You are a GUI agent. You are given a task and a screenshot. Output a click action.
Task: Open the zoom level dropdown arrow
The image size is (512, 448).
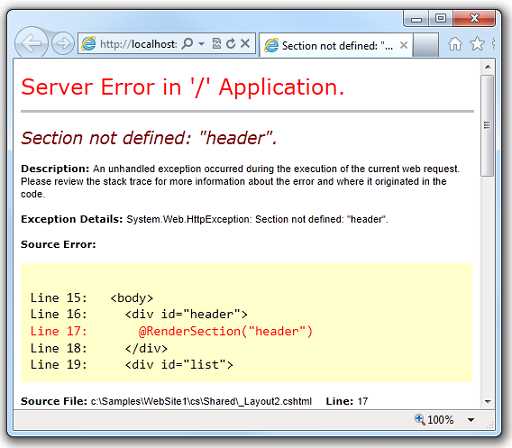pyautogui.click(x=471, y=420)
